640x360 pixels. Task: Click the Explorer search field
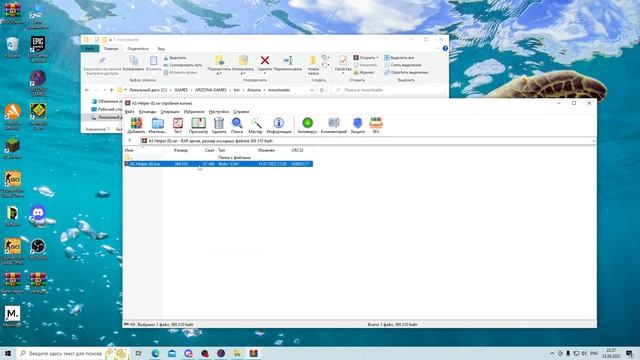pos(389,90)
